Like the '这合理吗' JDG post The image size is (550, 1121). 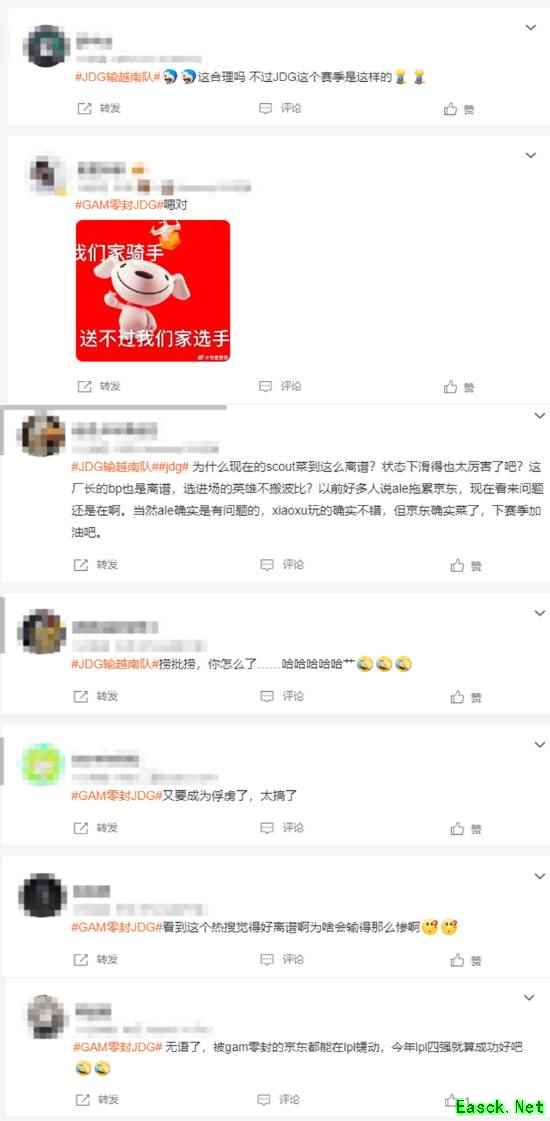pyautogui.click(x=459, y=109)
